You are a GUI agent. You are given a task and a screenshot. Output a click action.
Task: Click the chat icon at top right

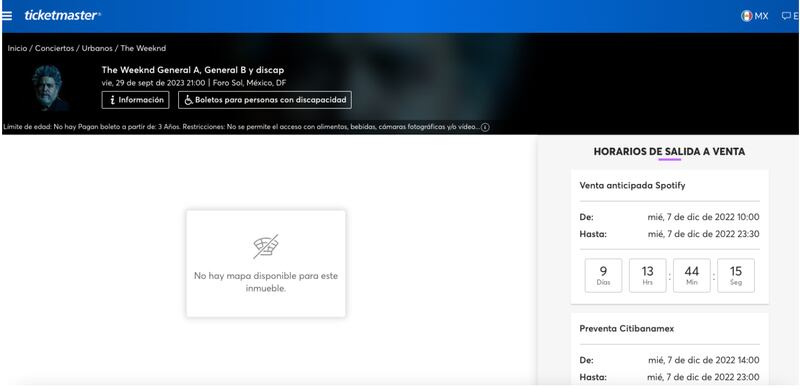coord(786,16)
